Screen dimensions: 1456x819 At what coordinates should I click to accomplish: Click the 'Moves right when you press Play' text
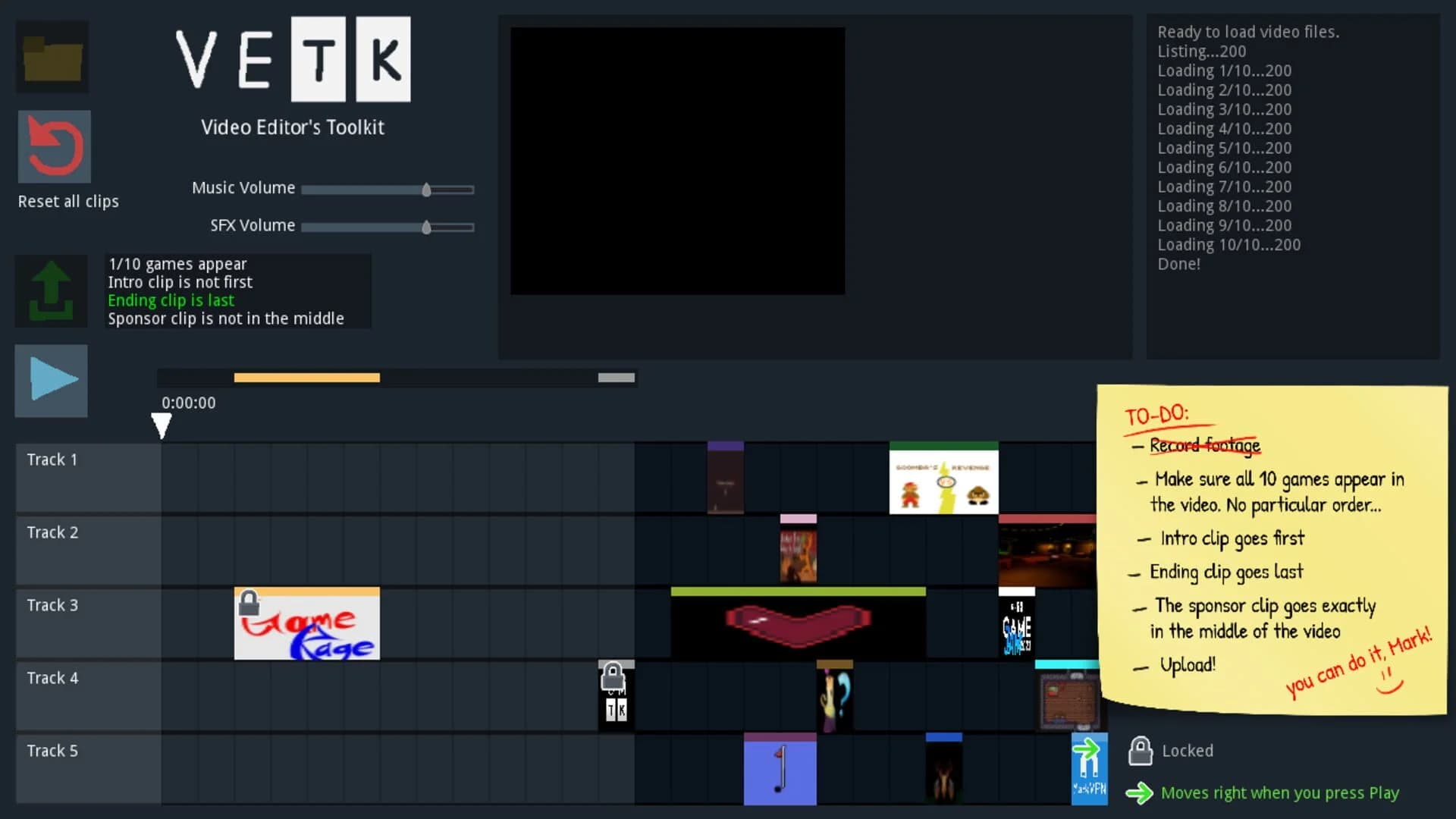(1280, 792)
